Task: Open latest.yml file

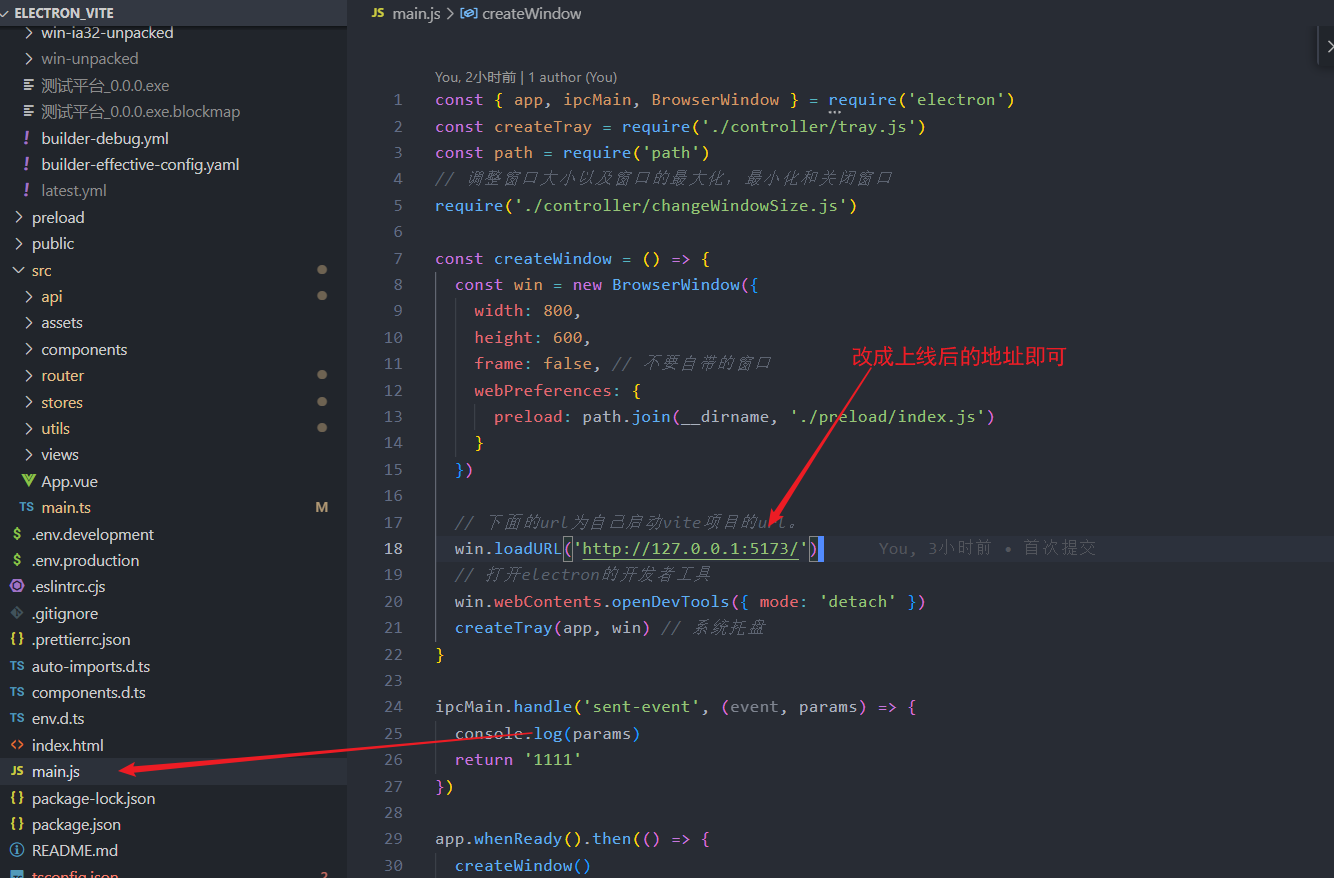Action: click(74, 191)
